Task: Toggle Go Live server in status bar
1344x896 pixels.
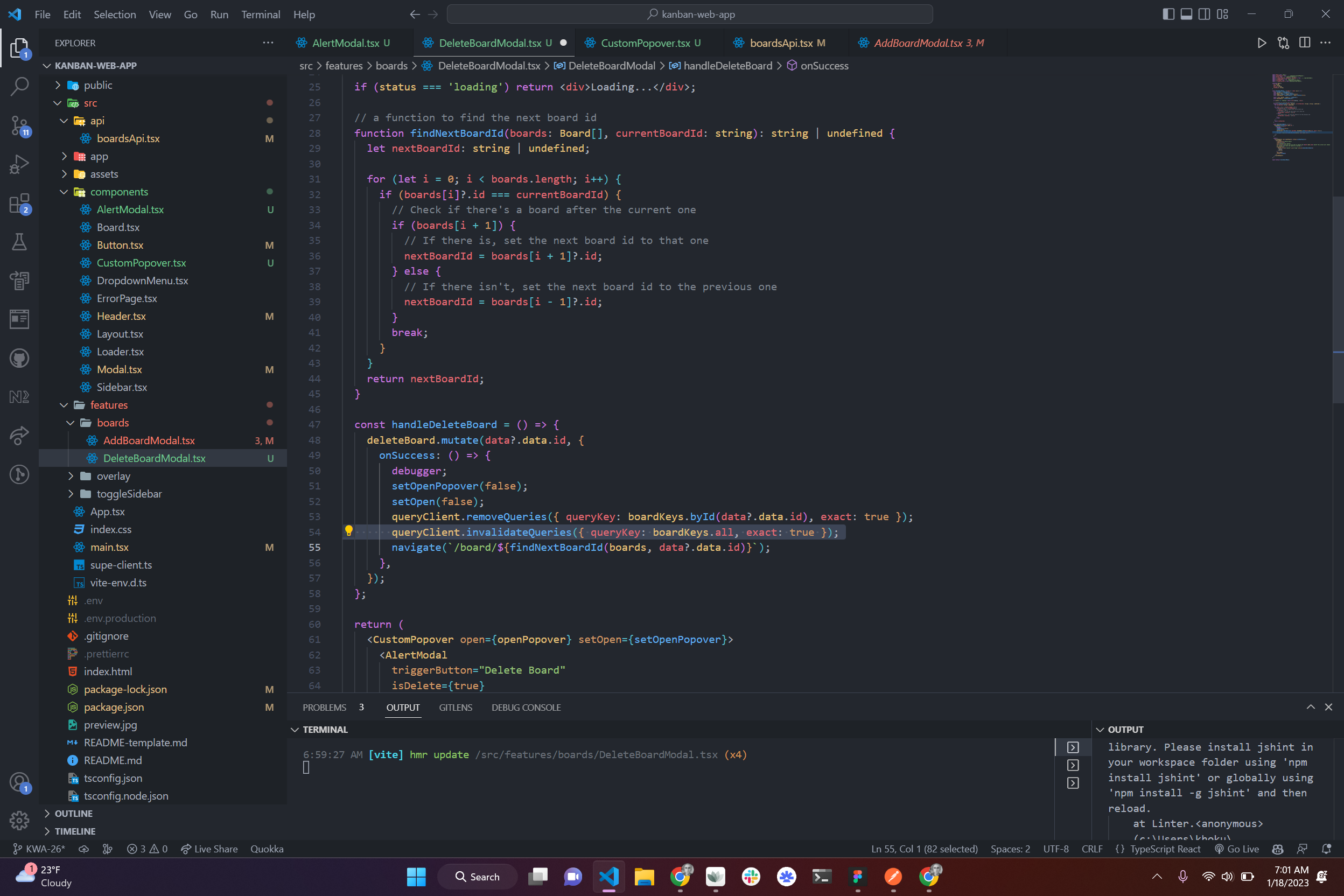Action: [1237, 849]
